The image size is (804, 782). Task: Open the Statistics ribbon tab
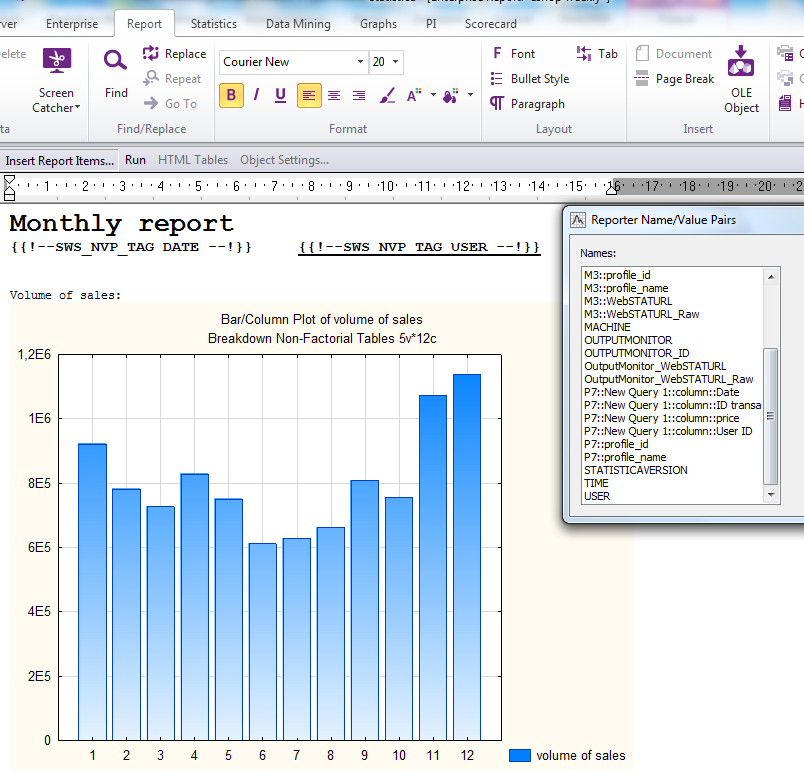click(214, 24)
